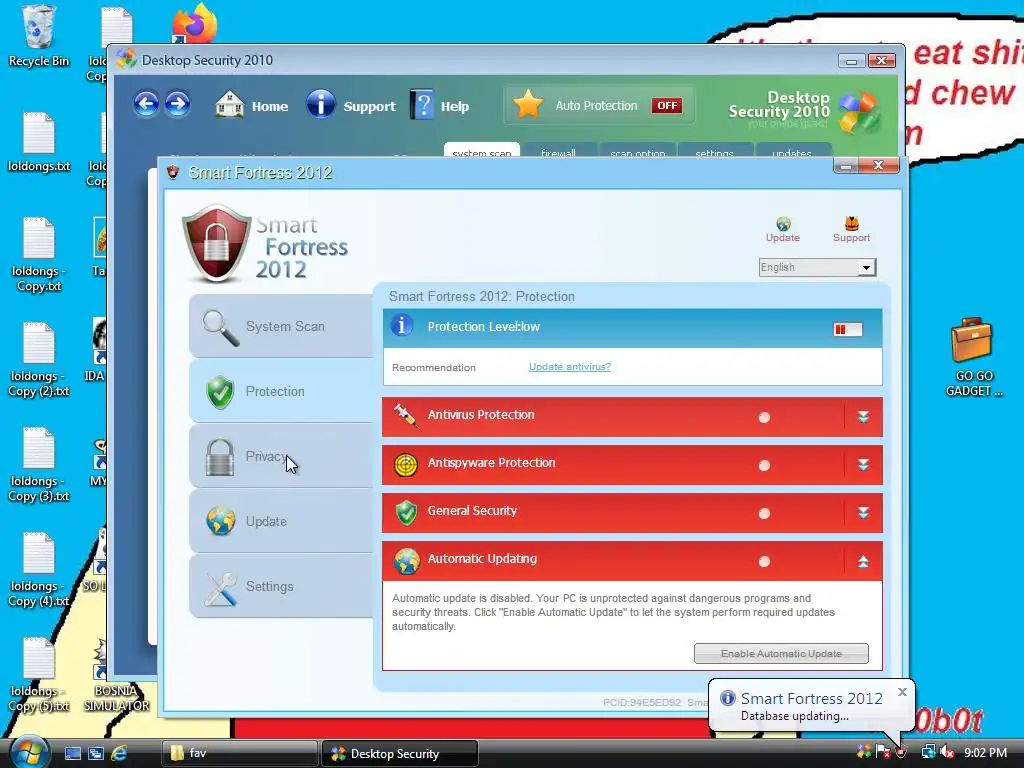Expand the Antispyware Protection section
The image size is (1024, 768).
point(863,464)
